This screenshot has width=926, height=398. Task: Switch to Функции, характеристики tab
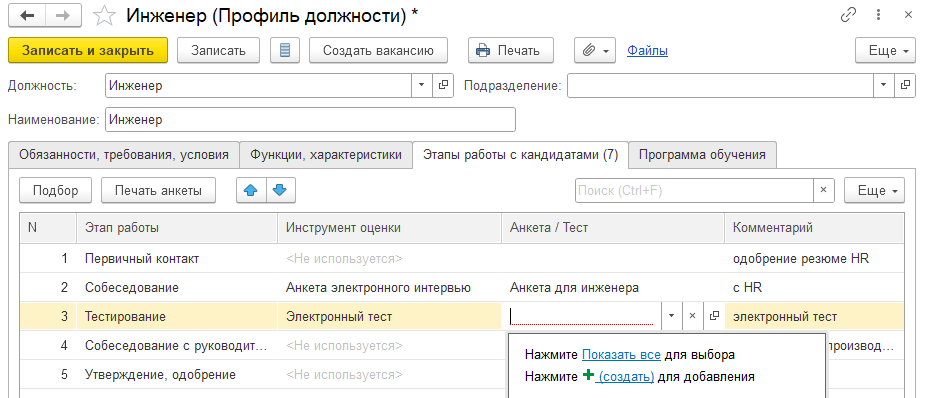coord(326,155)
